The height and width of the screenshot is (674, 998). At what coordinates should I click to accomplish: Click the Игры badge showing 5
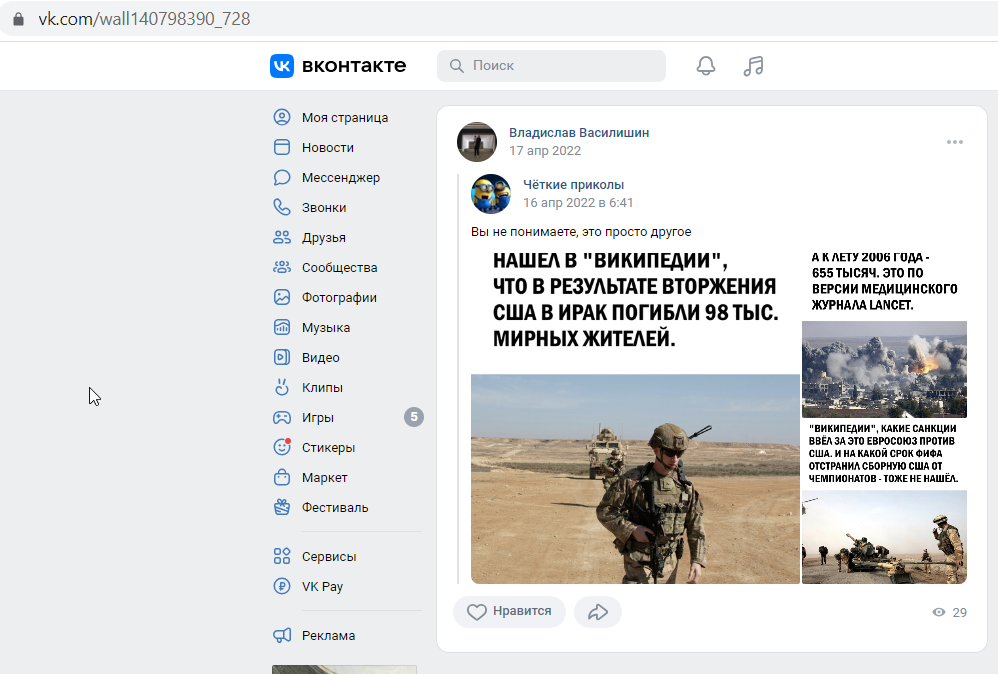414,417
